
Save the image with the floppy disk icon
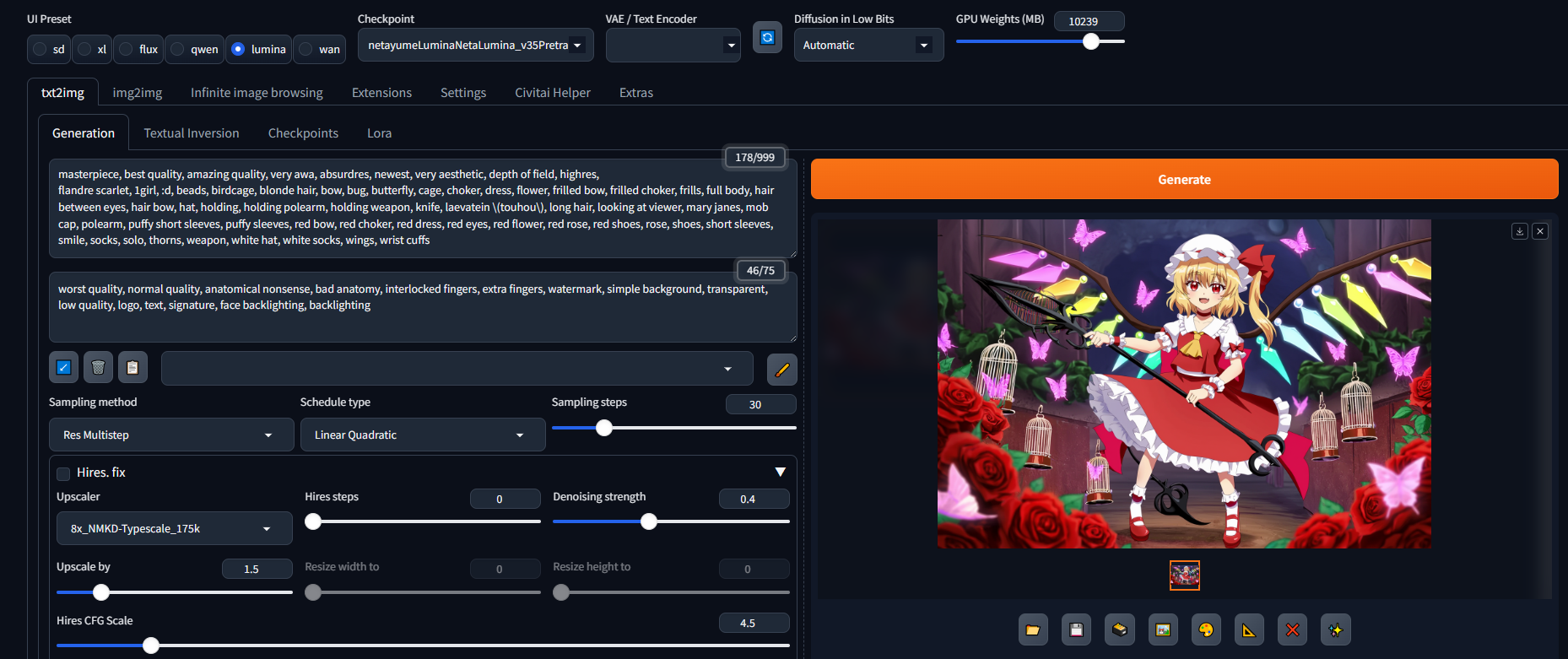coord(1076,629)
